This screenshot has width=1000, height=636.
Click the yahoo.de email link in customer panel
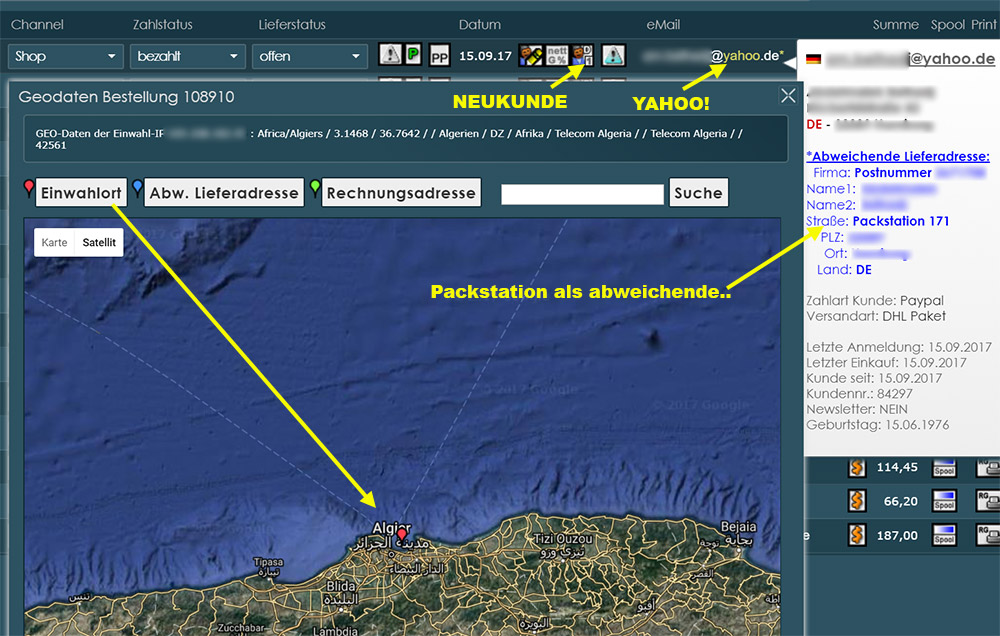pyautogui.click(x=910, y=59)
